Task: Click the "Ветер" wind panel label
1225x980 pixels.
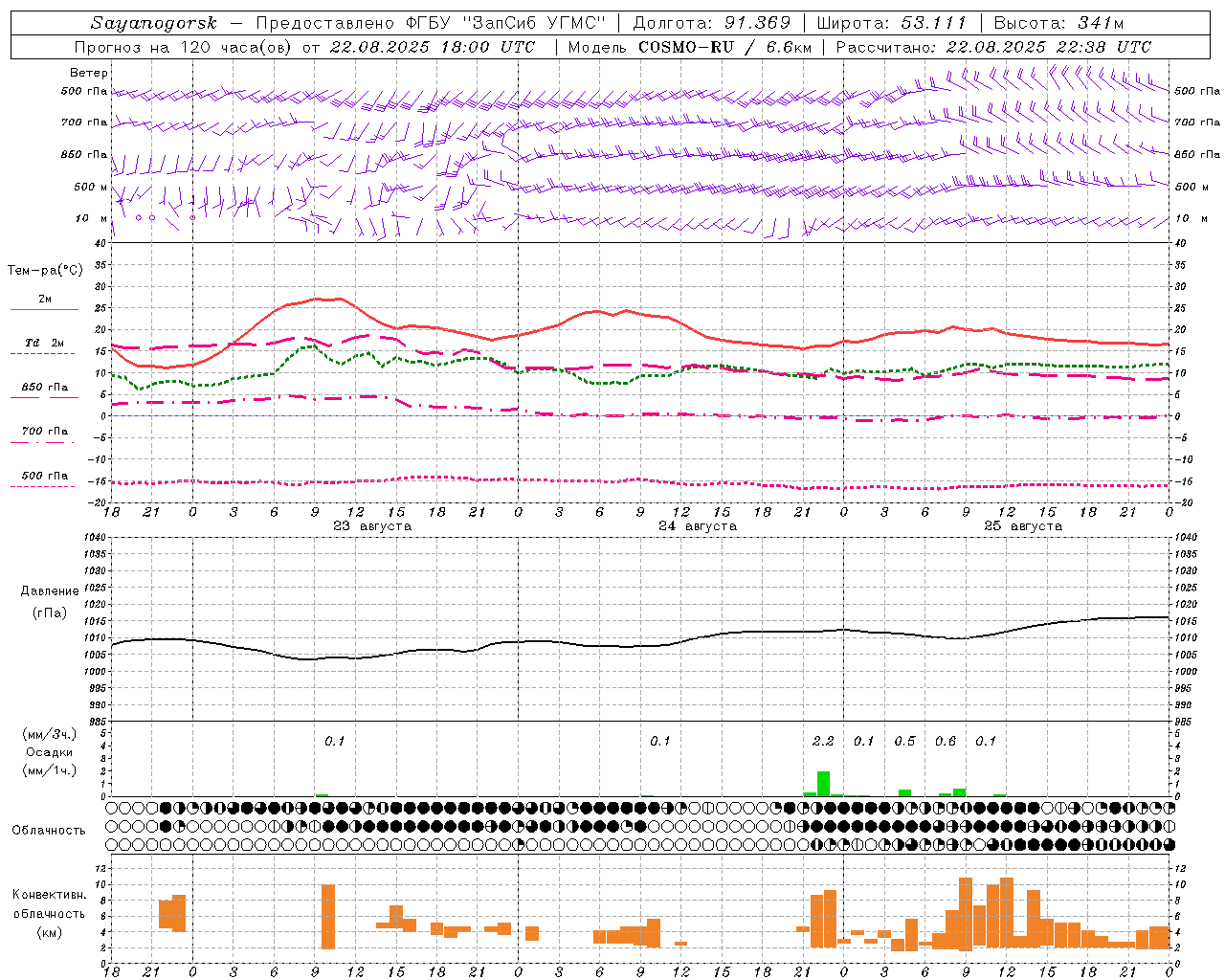Action: (x=89, y=73)
